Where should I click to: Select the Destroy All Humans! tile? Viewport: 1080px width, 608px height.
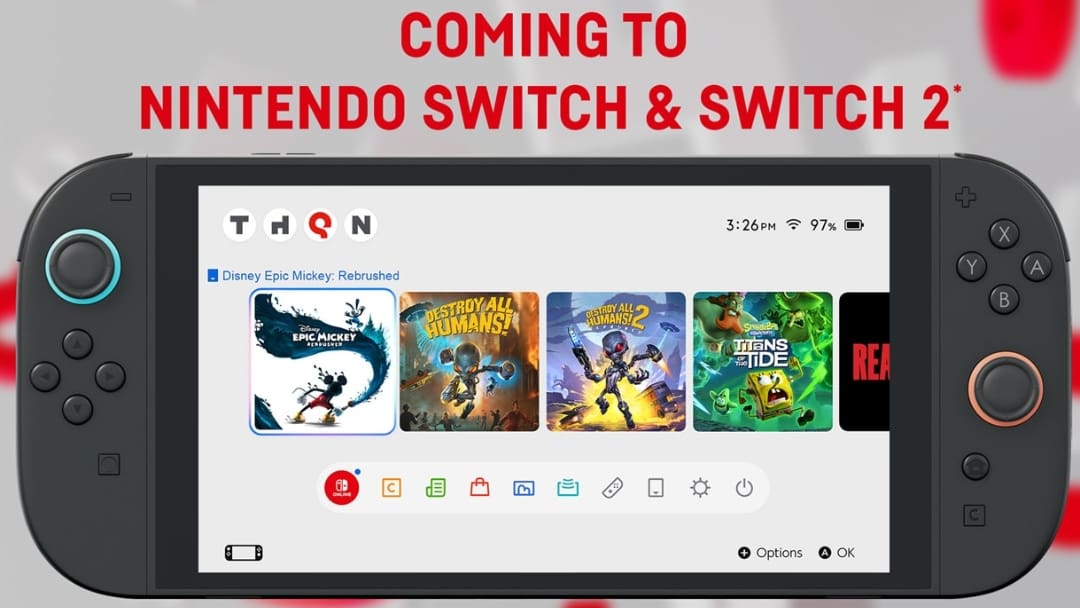pos(469,362)
